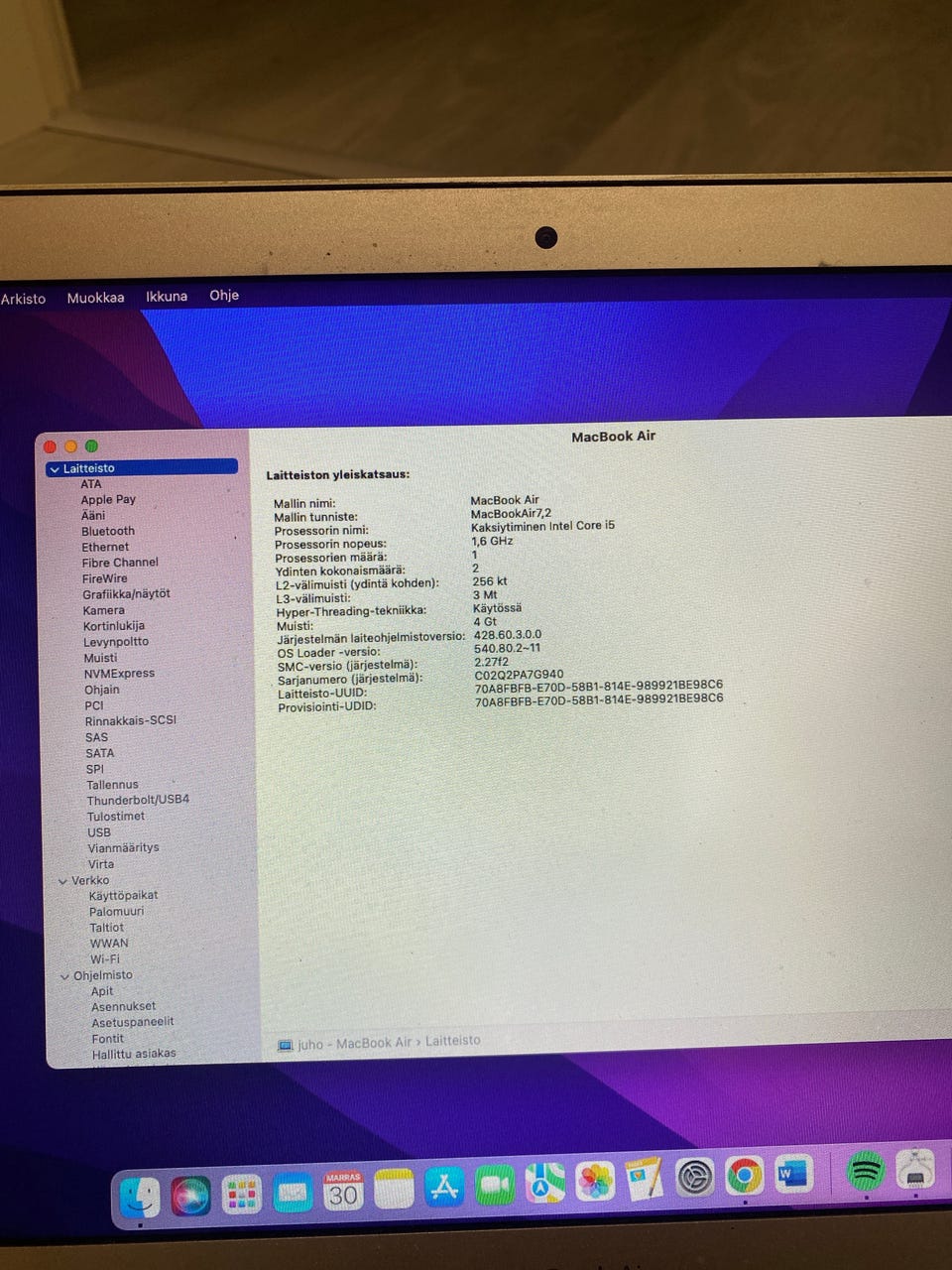Select Vianmääritys in the sidebar
952x1270 pixels.
pyautogui.click(x=123, y=847)
